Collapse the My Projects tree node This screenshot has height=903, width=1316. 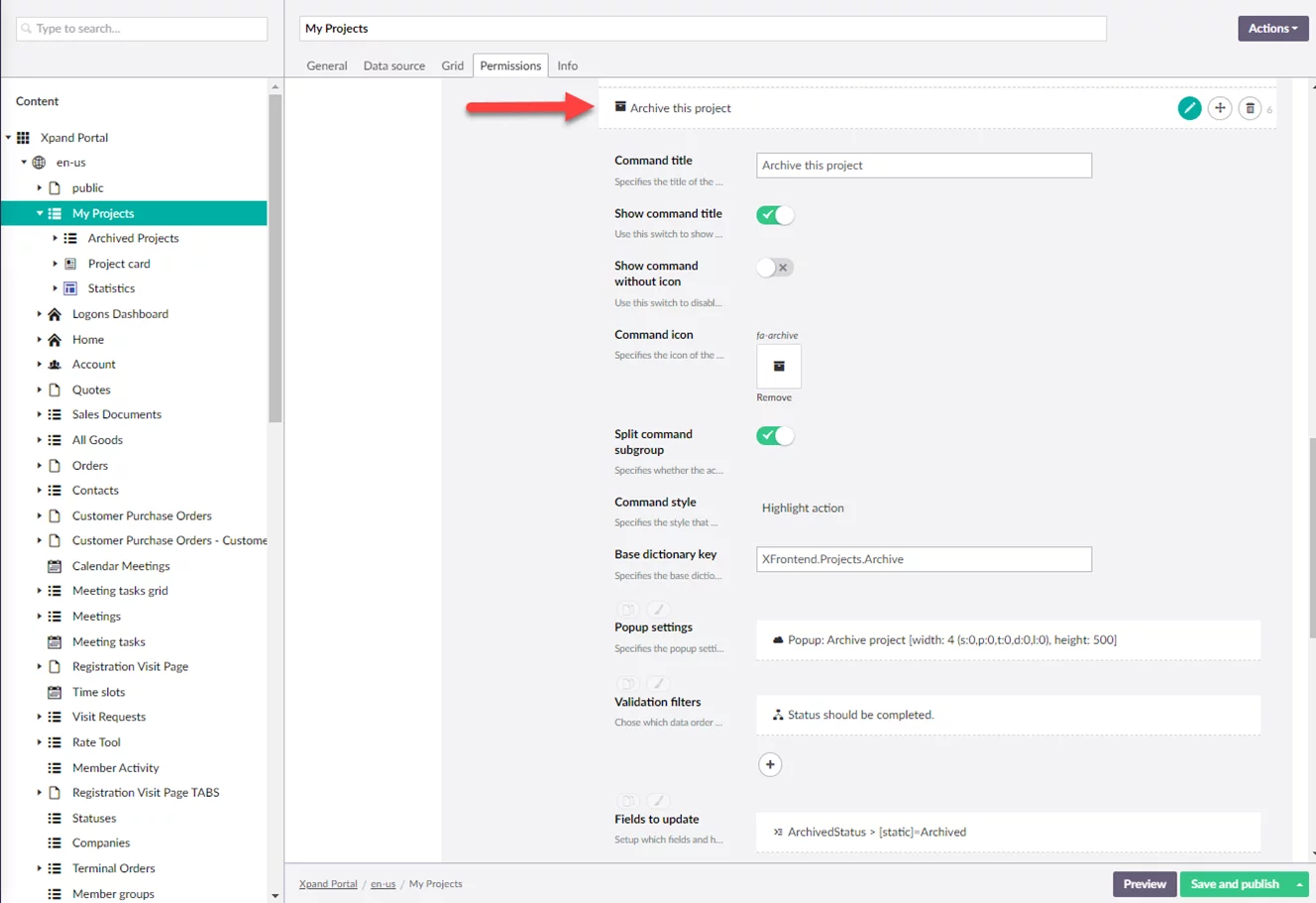tap(40, 213)
